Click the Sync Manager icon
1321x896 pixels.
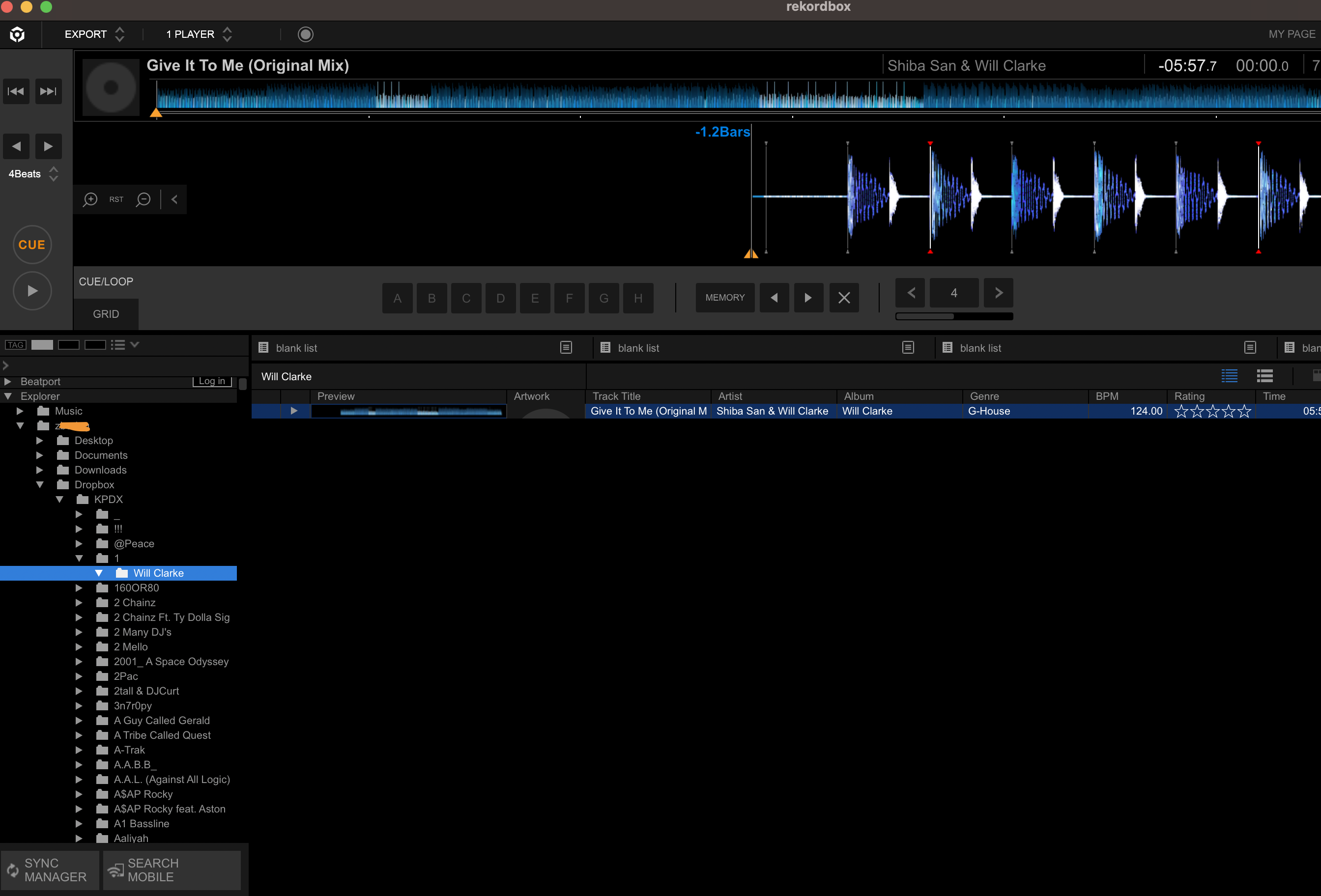pos(12,870)
